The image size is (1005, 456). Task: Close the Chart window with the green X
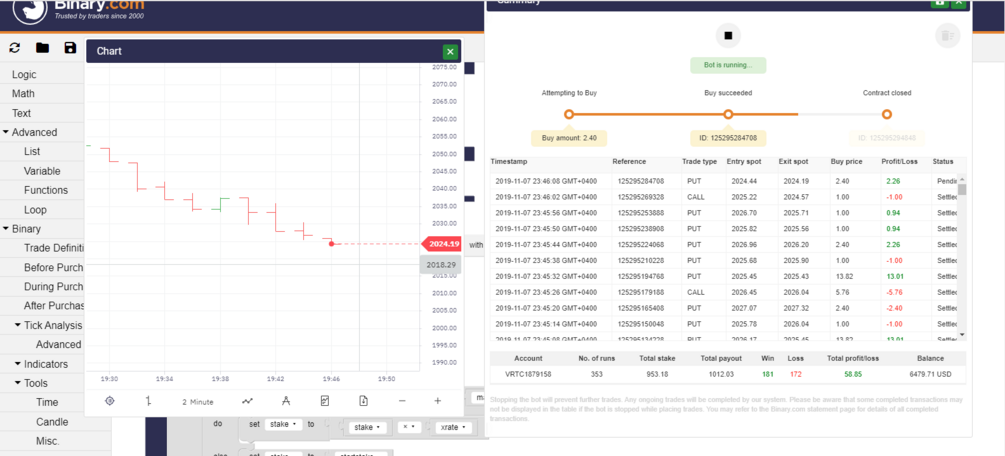[x=450, y=51]
